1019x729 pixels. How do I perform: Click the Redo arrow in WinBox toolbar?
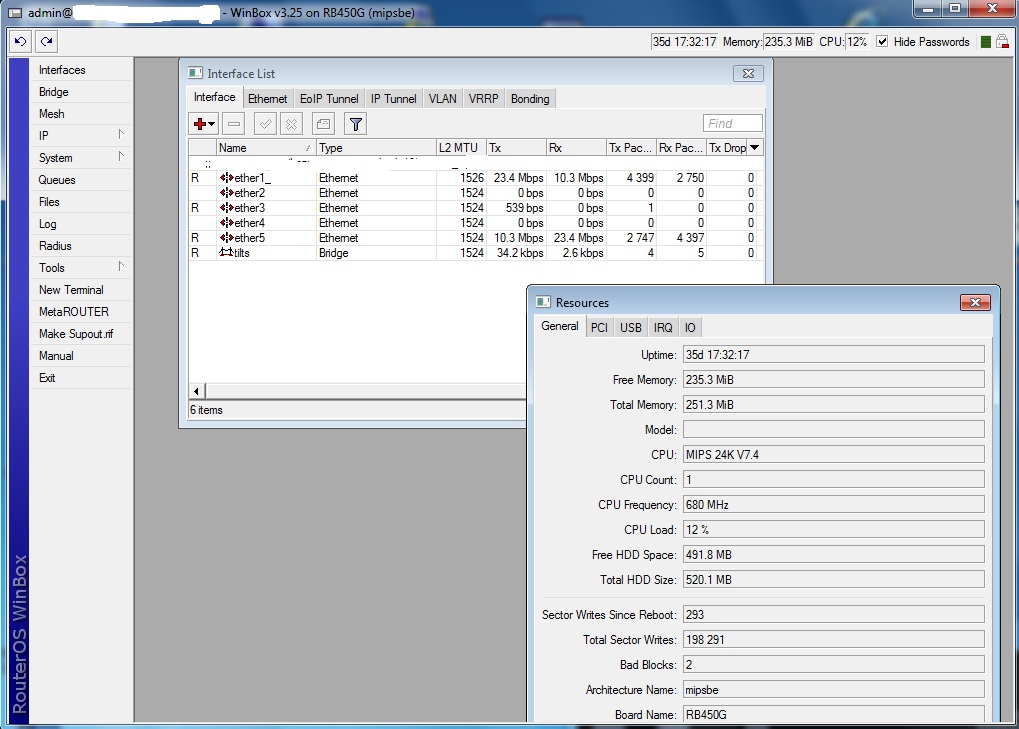pos(46,42)
